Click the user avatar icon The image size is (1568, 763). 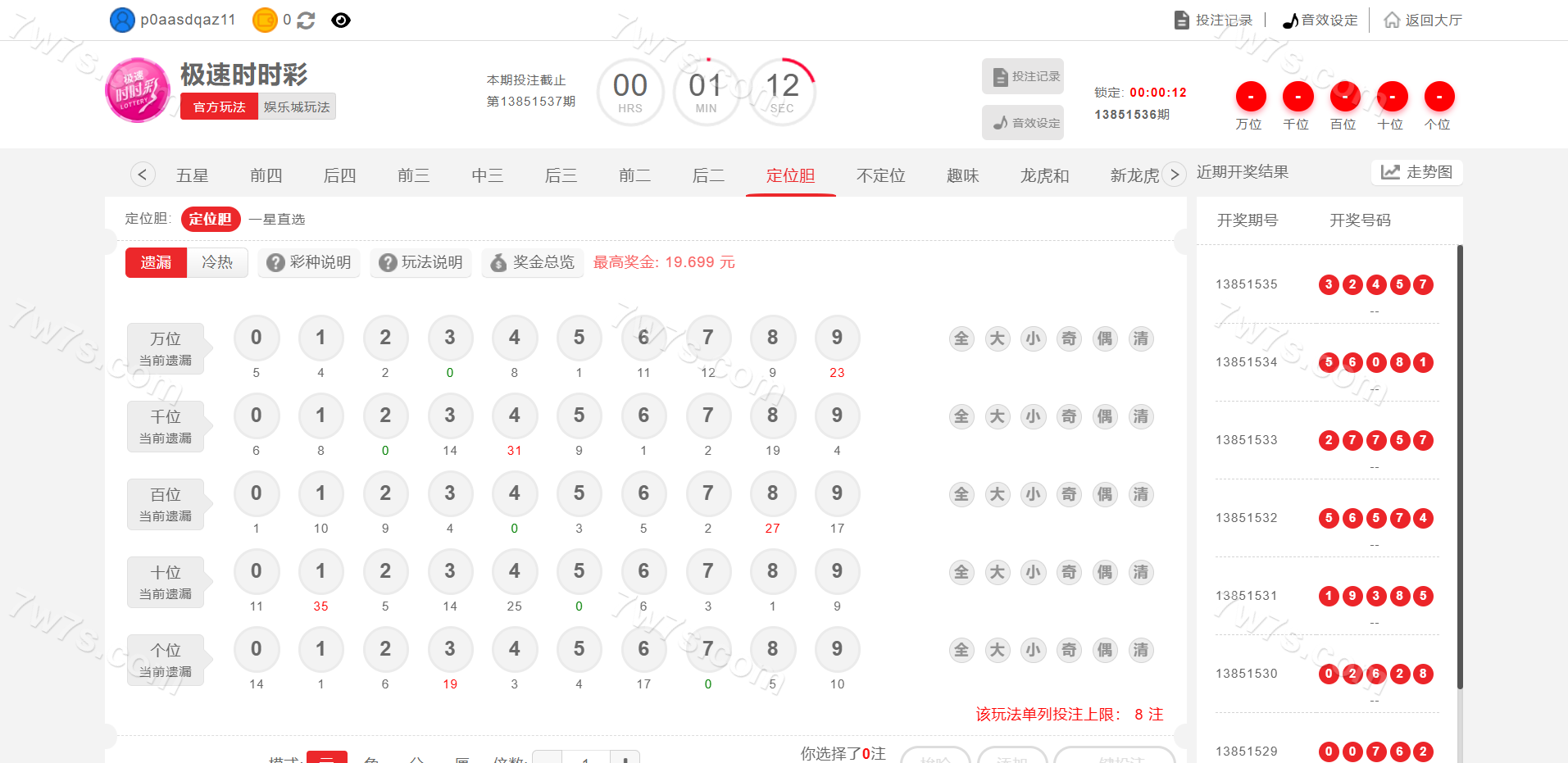(122, 20)
